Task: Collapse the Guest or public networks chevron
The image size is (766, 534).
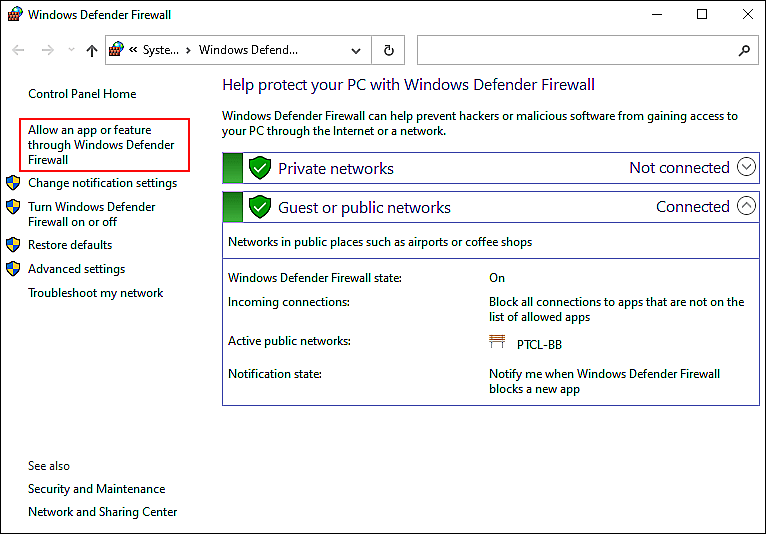Action: [746, 206]
